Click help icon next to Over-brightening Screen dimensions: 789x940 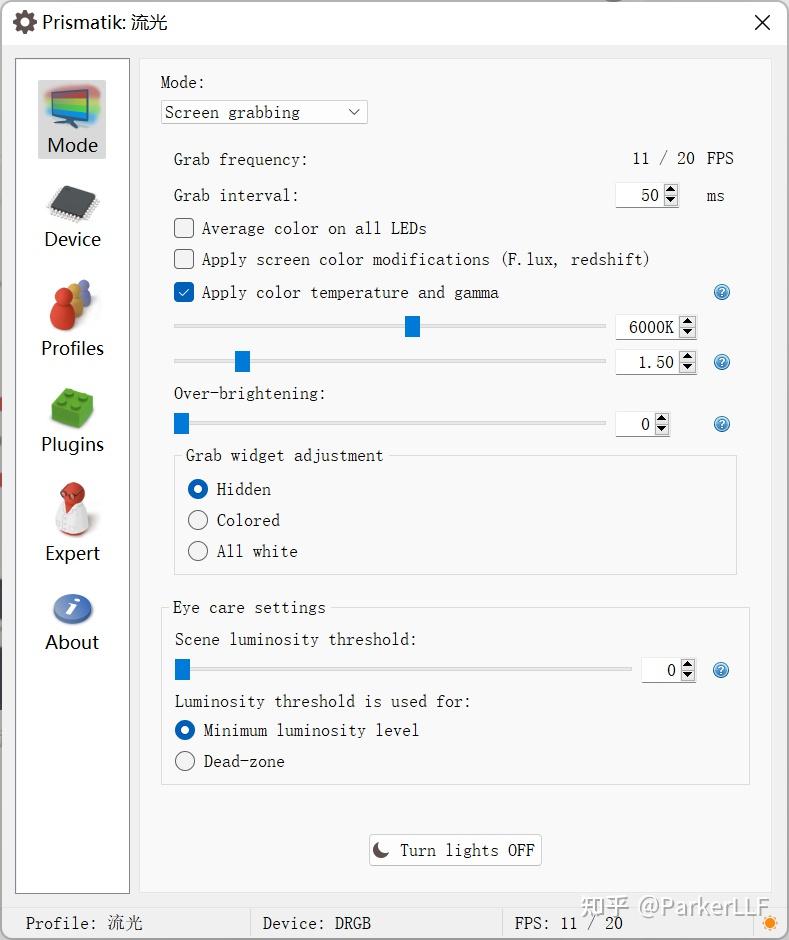coord(722,424)
